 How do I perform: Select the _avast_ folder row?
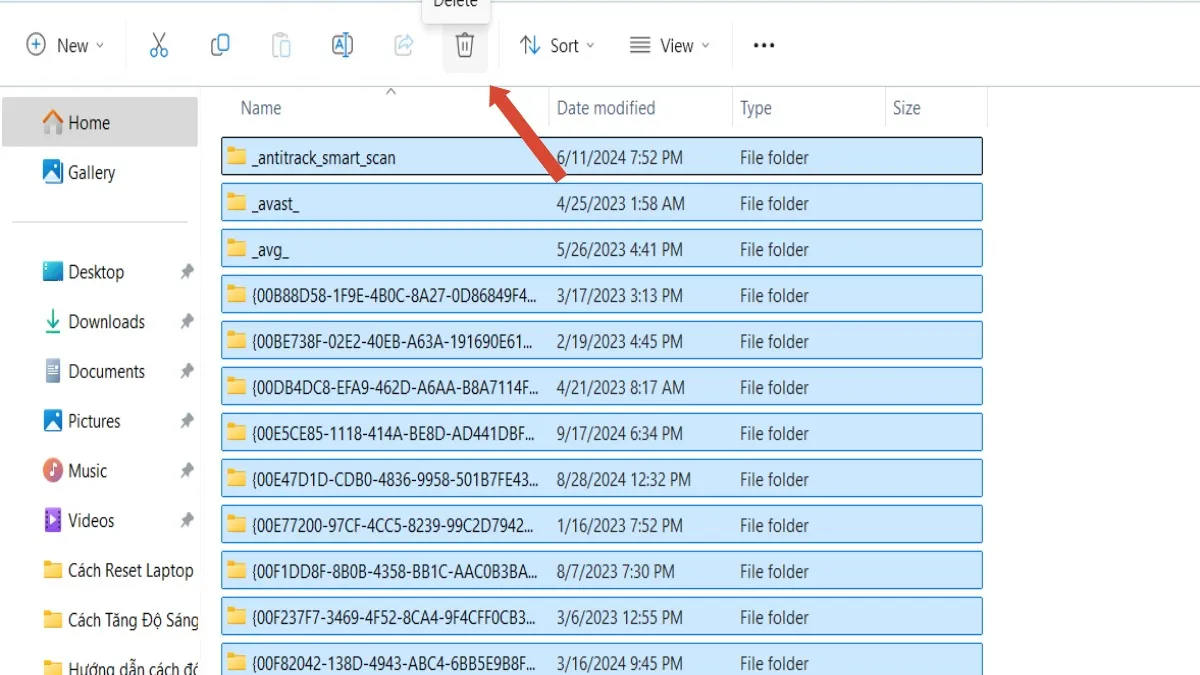click(276, 203)
